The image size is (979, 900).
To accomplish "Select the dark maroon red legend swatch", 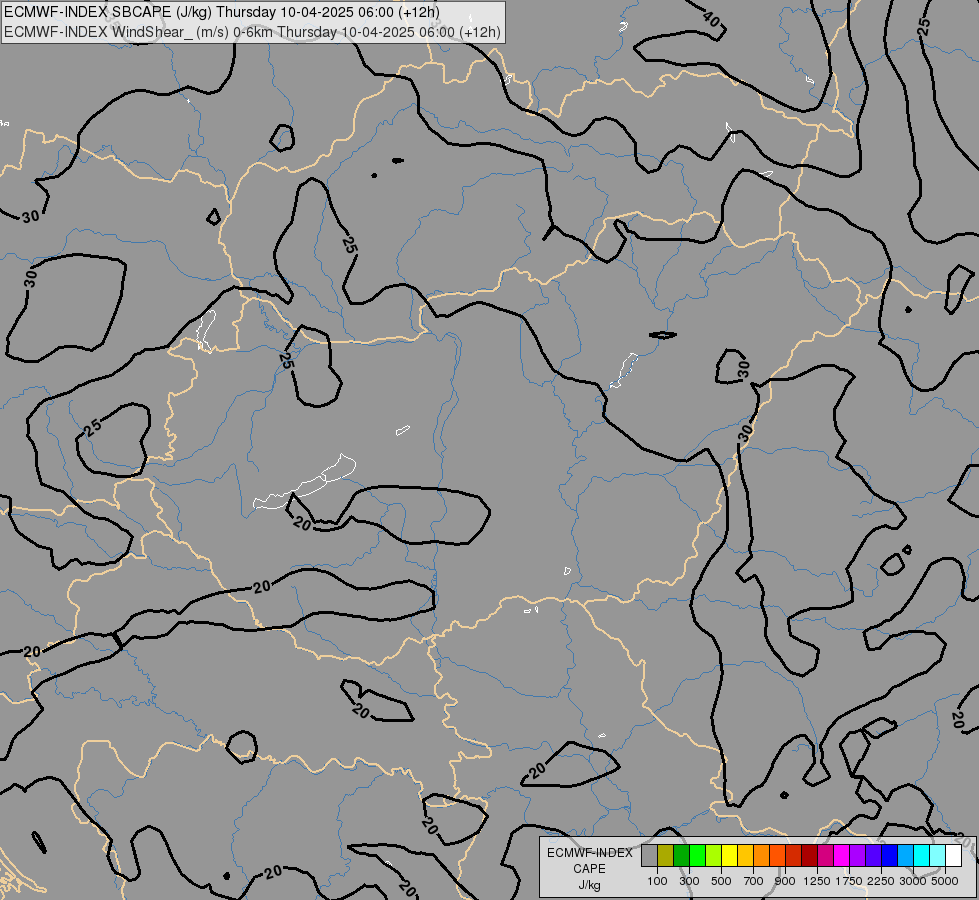I will click(x=809, y=856).
